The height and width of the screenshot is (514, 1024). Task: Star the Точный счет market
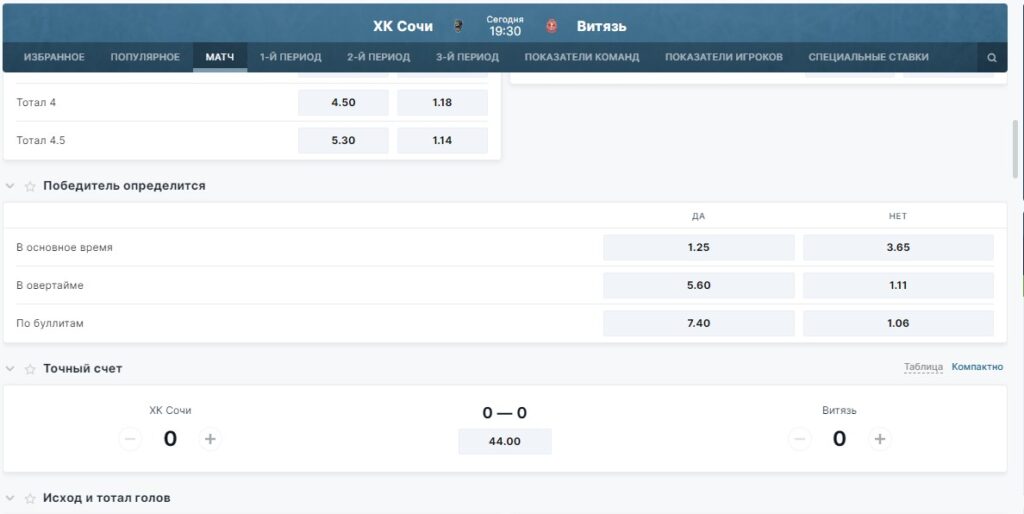click(30, 369)
